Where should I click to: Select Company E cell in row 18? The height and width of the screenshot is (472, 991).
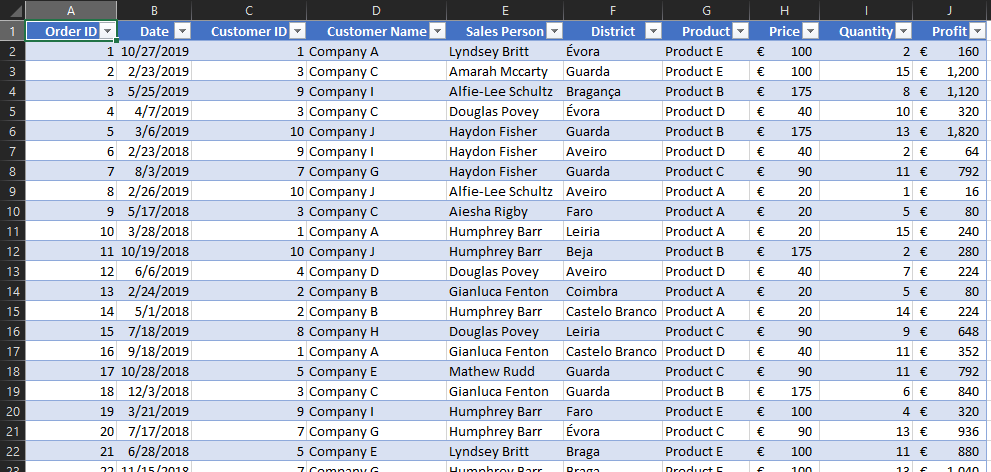377,371
